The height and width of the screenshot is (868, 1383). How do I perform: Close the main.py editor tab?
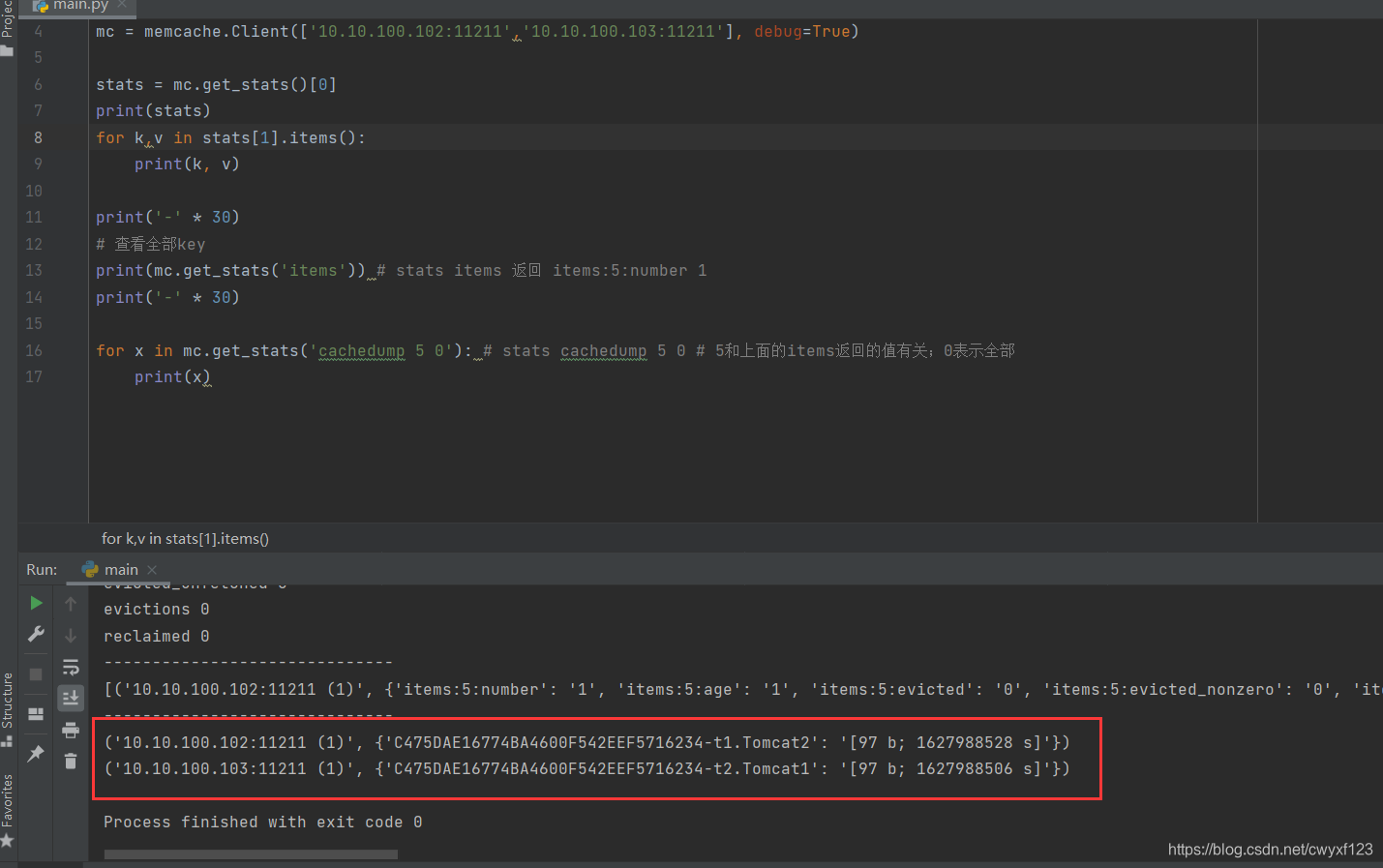122,5
